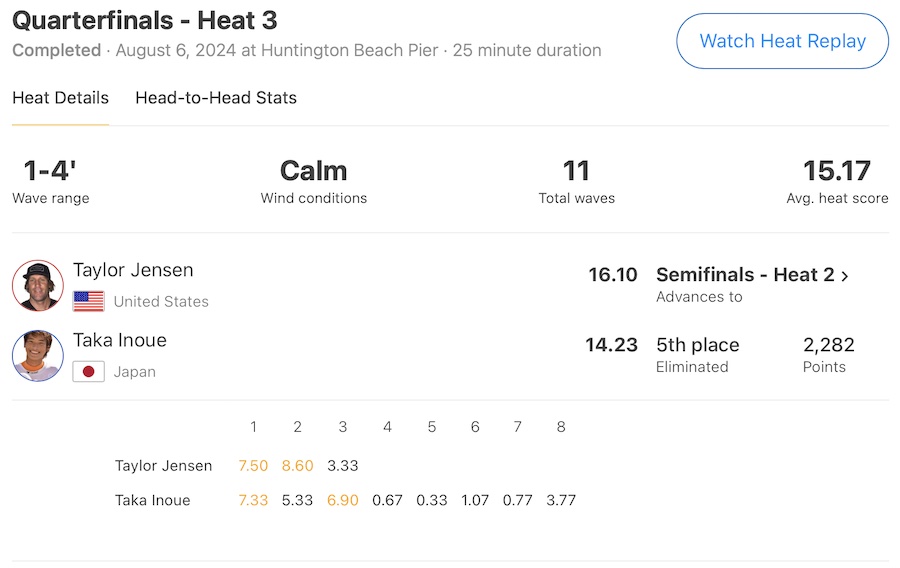Click the United States flag icon
Viewport: 900px width, 568px height.
(x=89, y=301)
